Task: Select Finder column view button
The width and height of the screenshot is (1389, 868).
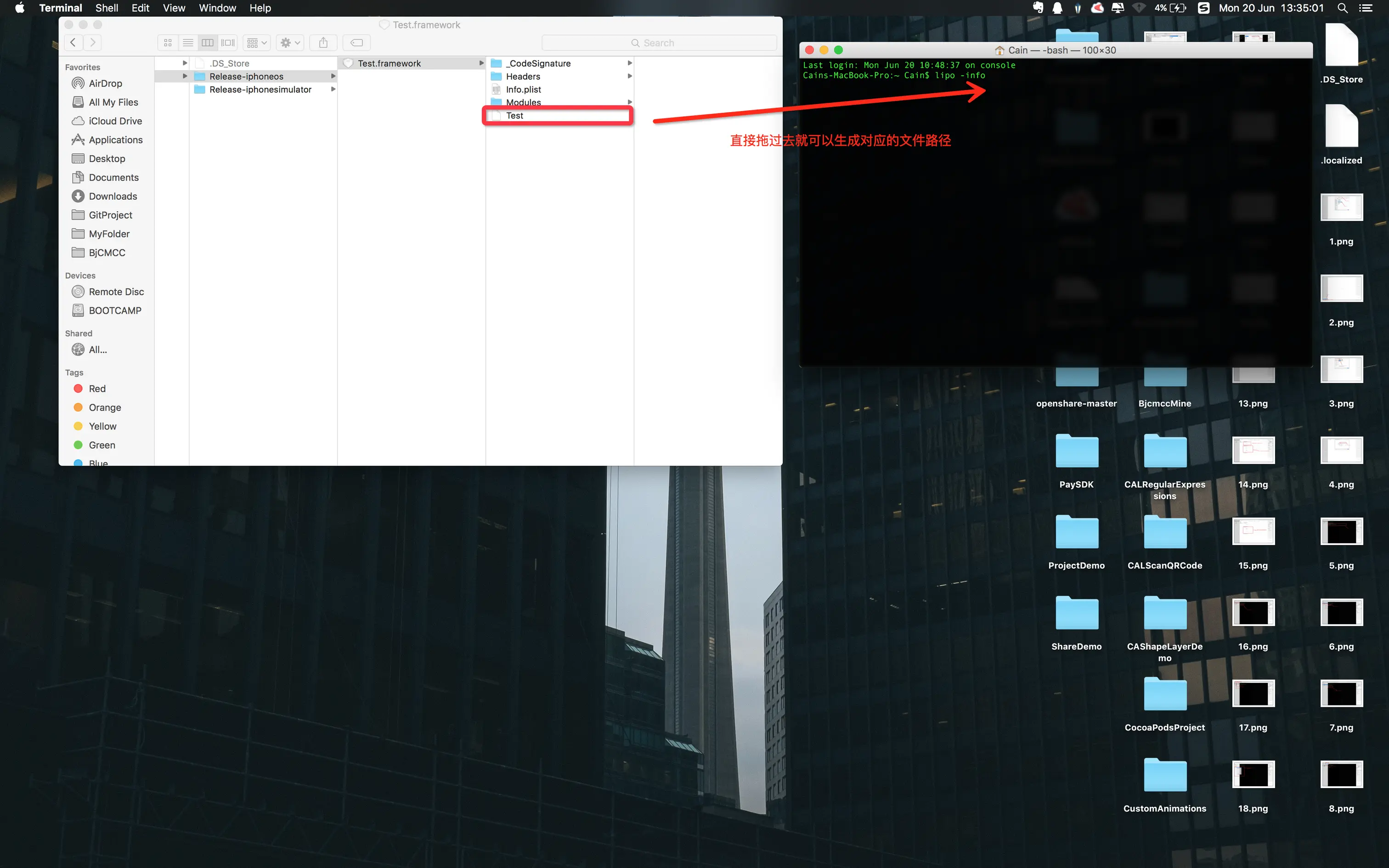Action: (x=208, y=42)
